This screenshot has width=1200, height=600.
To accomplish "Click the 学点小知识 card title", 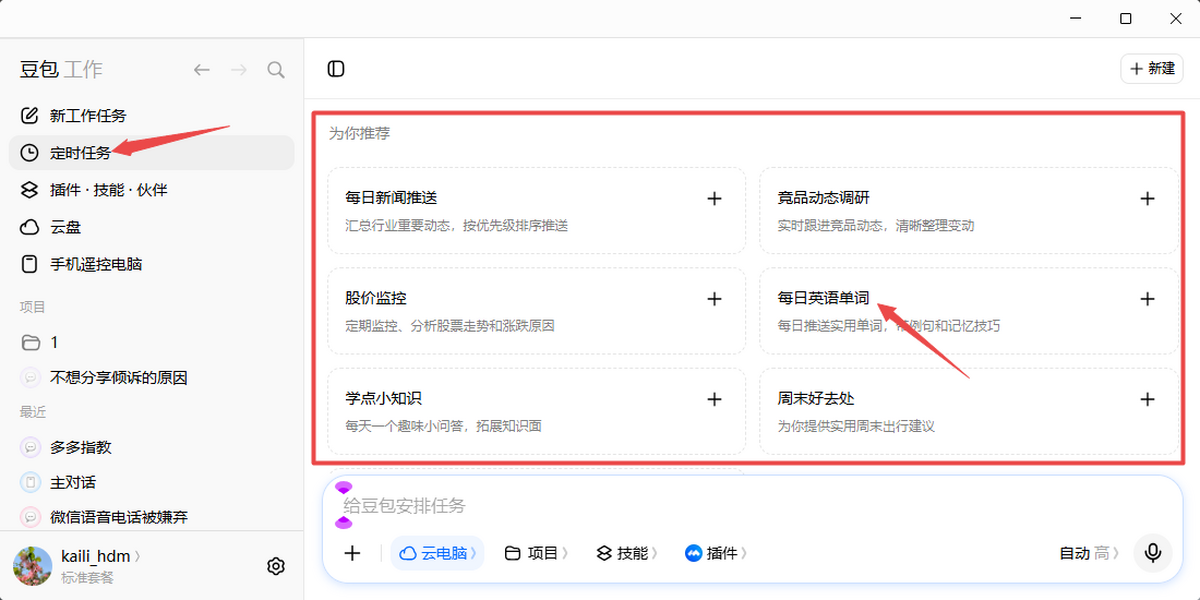I will (383, 398).
